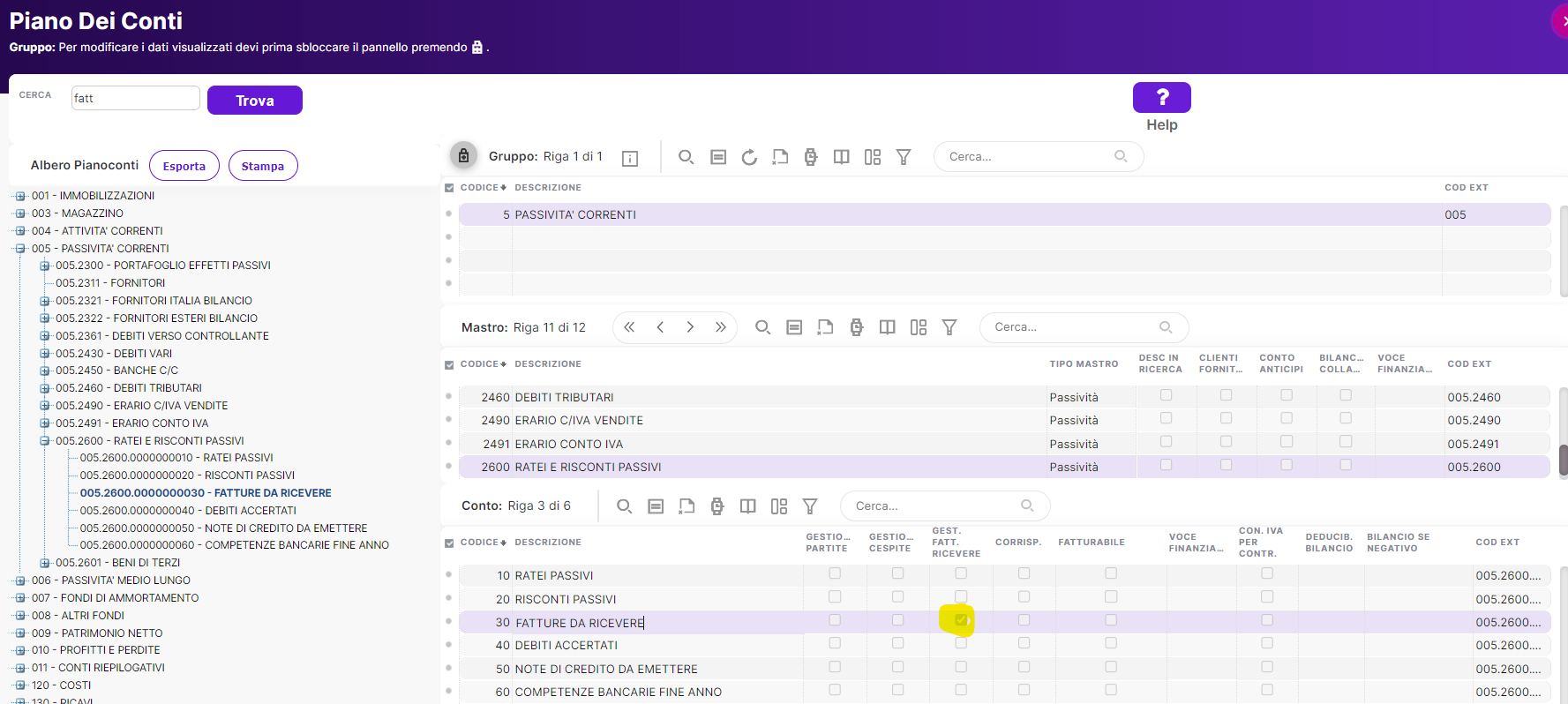Image resolution: width=1568 pixels, height=704 pixels.
Task: Click the print icon in the Mastro toolbar
Action: point(857,327)
